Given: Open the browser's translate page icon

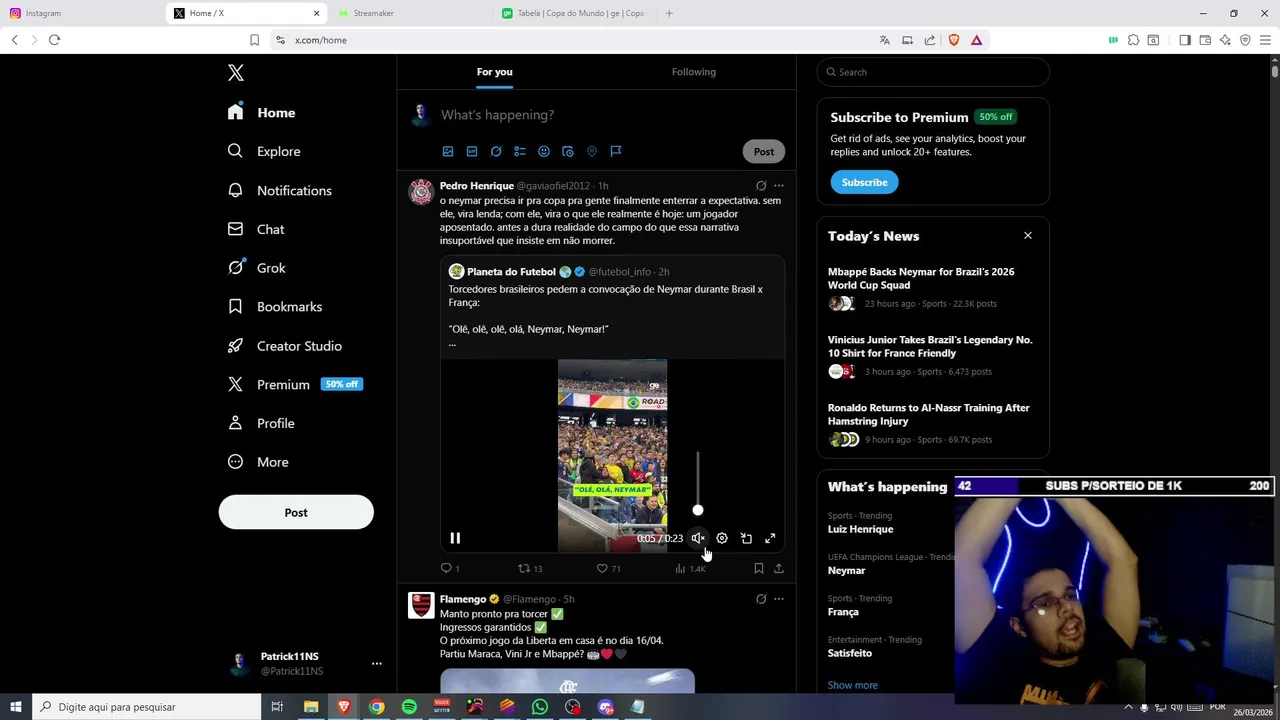Looking at the screenshot, I should [884, 40].
